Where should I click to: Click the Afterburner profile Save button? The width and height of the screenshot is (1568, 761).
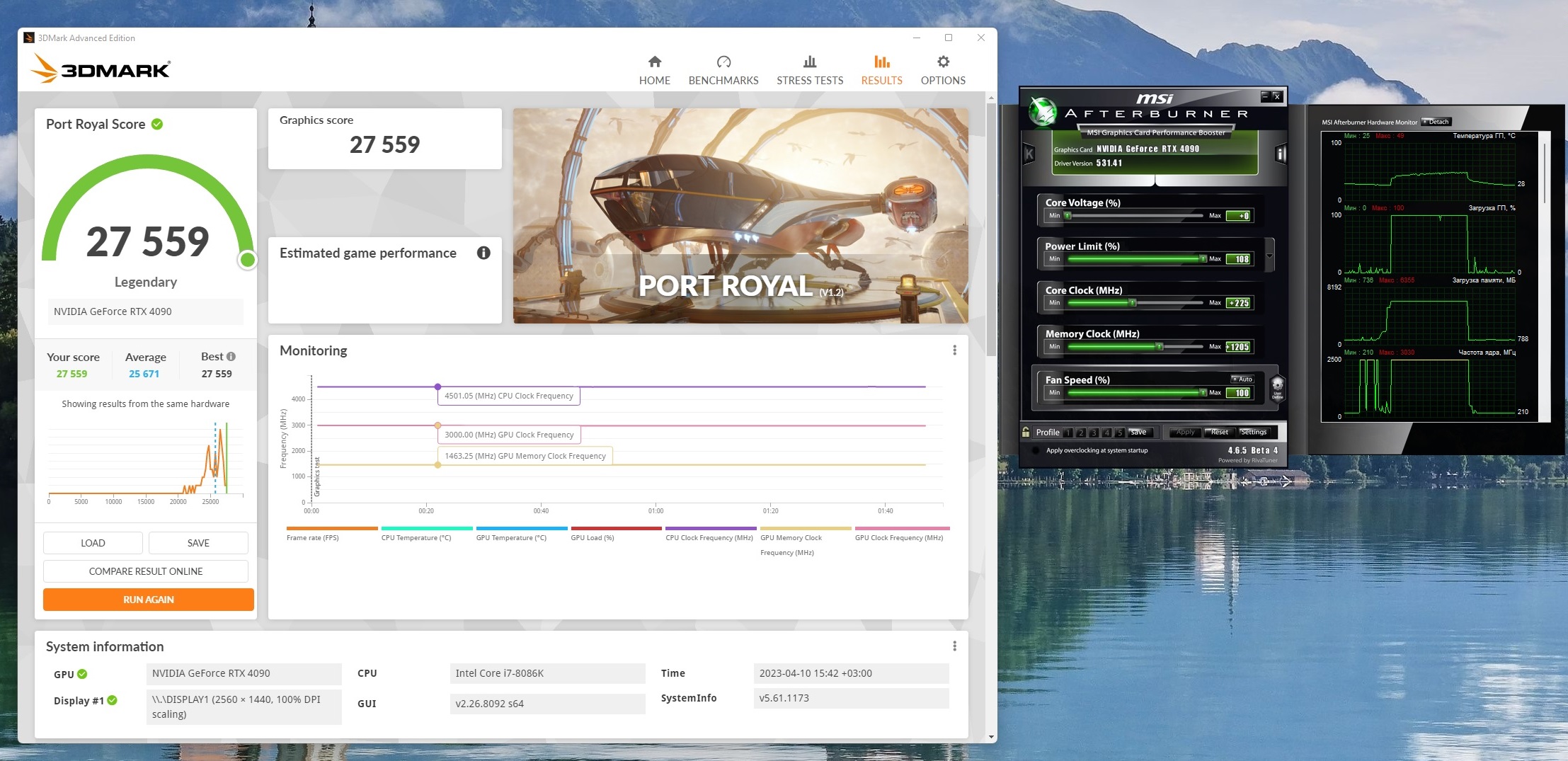click(1139, 433)
